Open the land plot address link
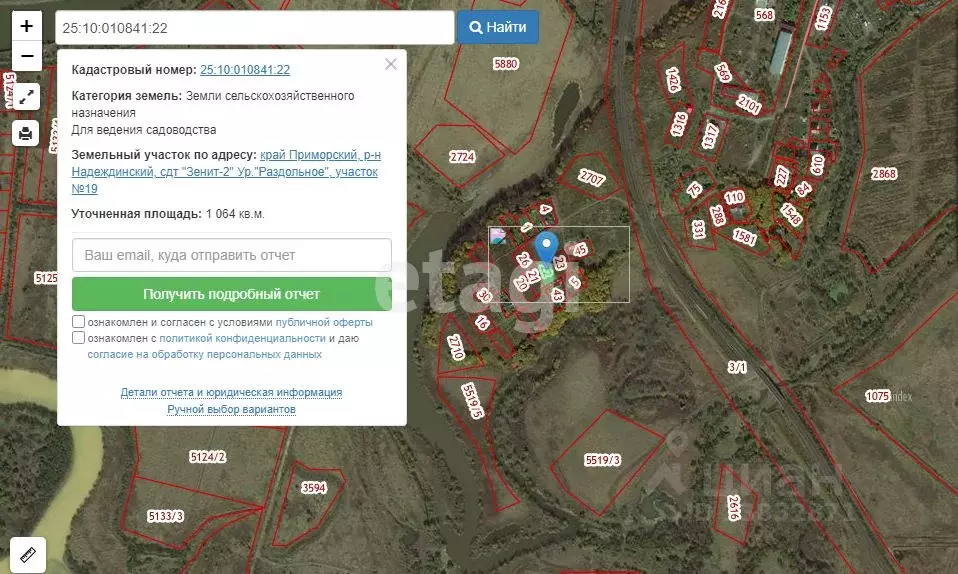This screenshot has height=574, width=958. point(226,172)
